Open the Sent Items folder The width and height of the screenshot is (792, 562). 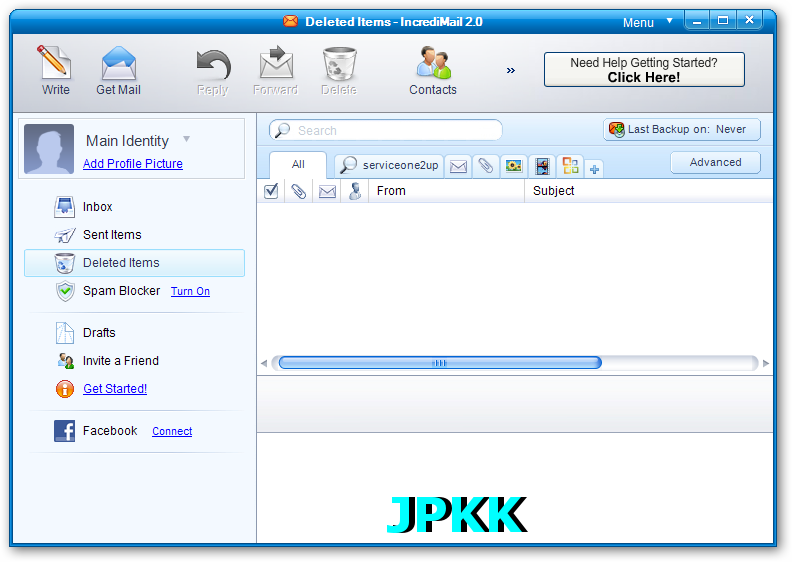[112, 235]
